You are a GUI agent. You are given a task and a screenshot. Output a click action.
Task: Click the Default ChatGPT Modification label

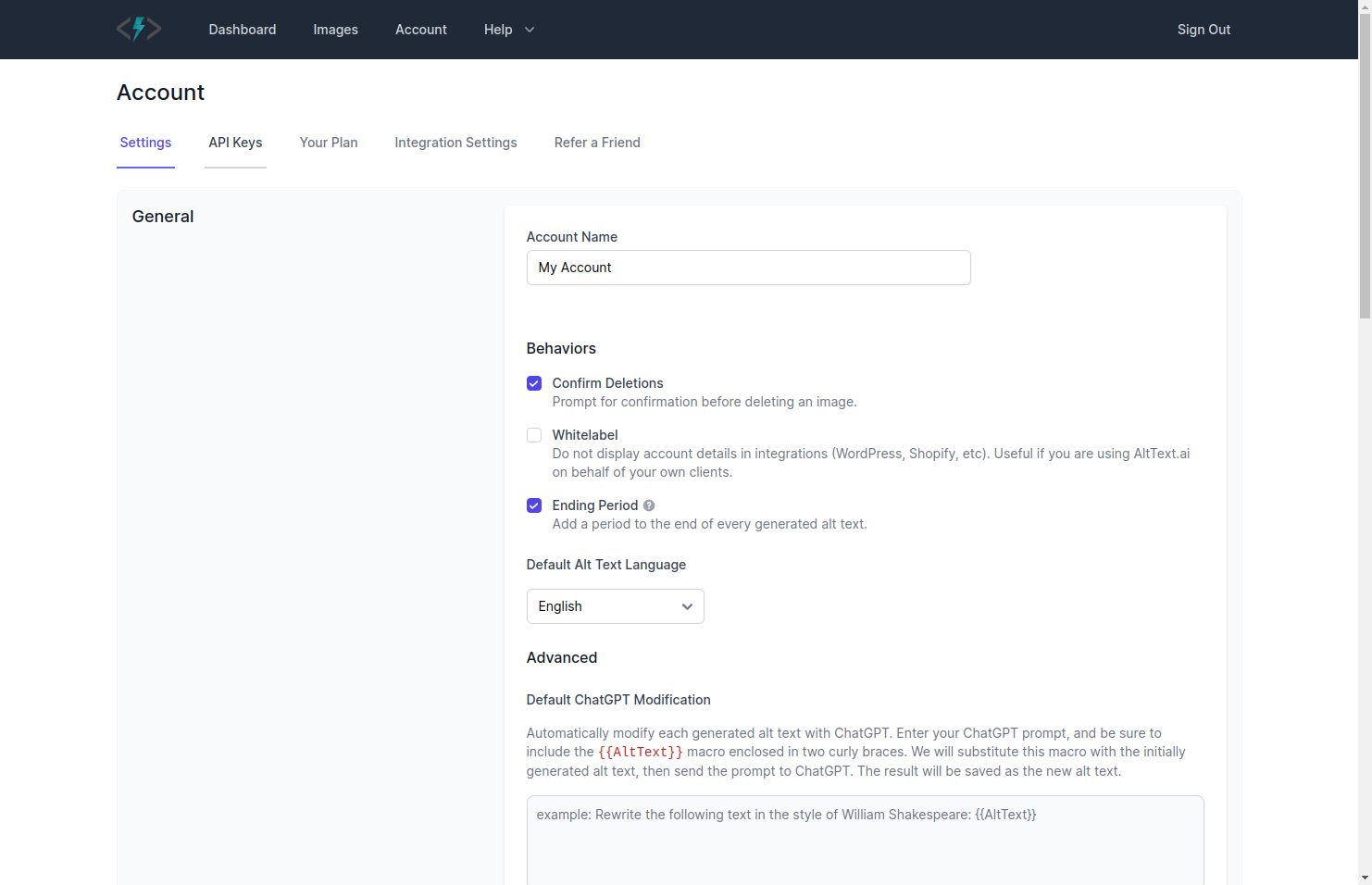click(618, 700)
